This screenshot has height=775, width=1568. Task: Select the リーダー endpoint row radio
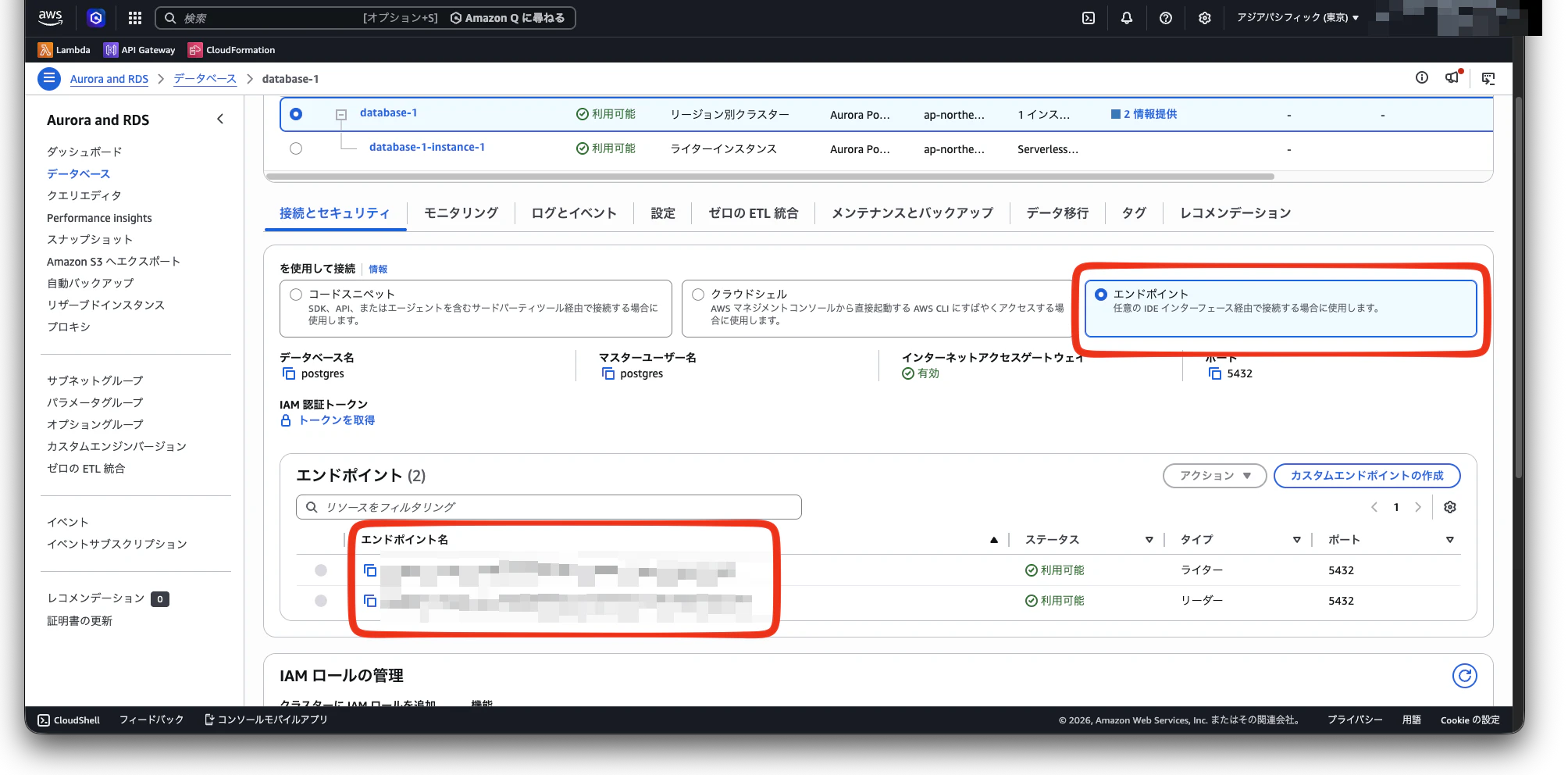[321, 601]
